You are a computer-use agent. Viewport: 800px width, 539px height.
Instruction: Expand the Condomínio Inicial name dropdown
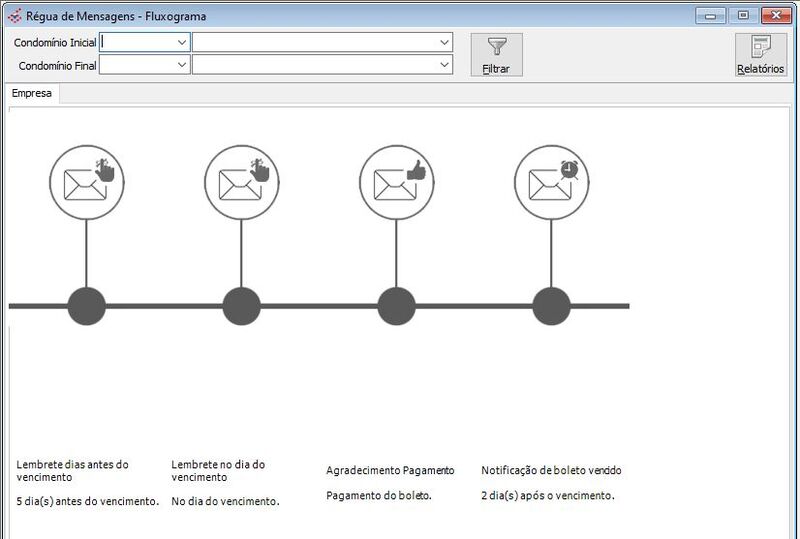(x=444, y=43)
